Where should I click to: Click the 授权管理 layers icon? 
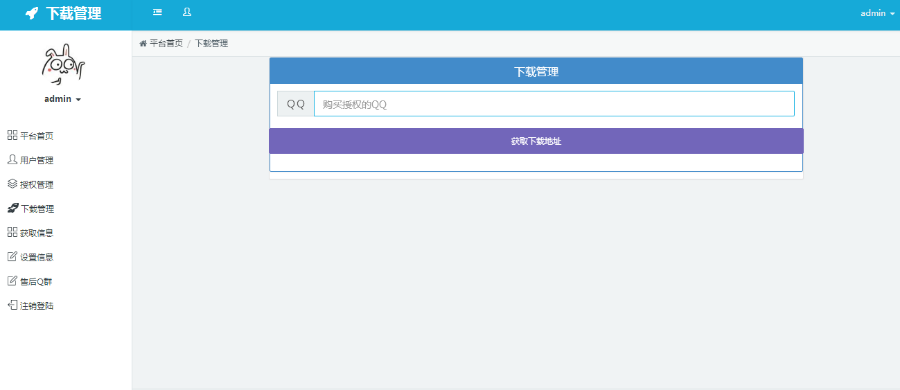click(x=12, y=184)
